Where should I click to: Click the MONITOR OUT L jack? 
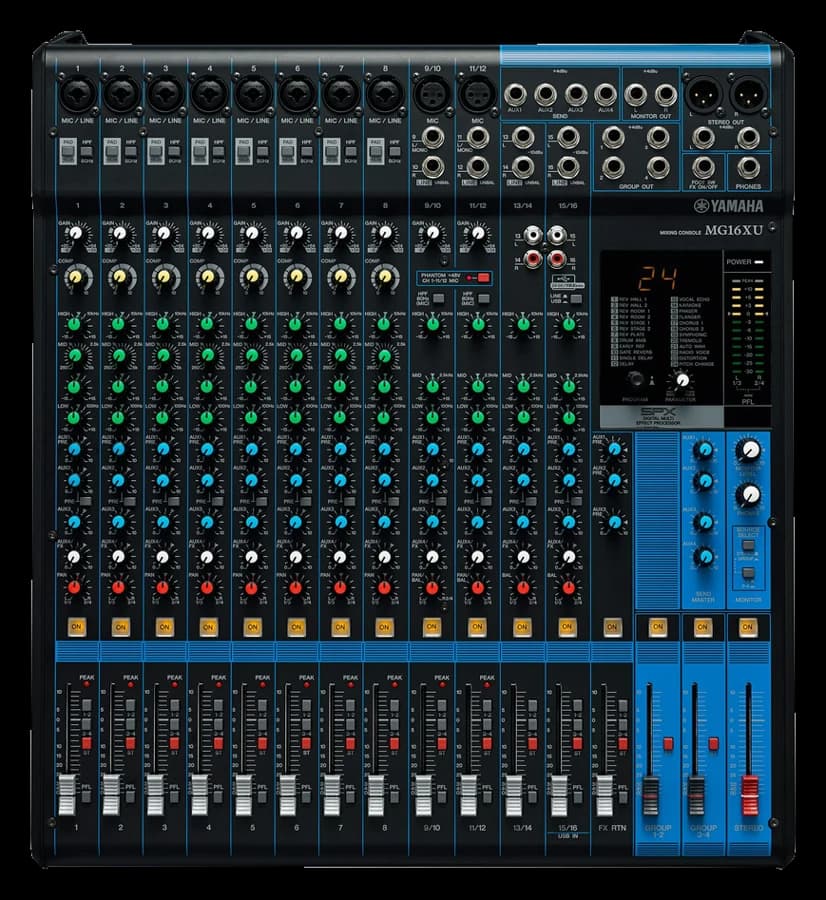635,94
